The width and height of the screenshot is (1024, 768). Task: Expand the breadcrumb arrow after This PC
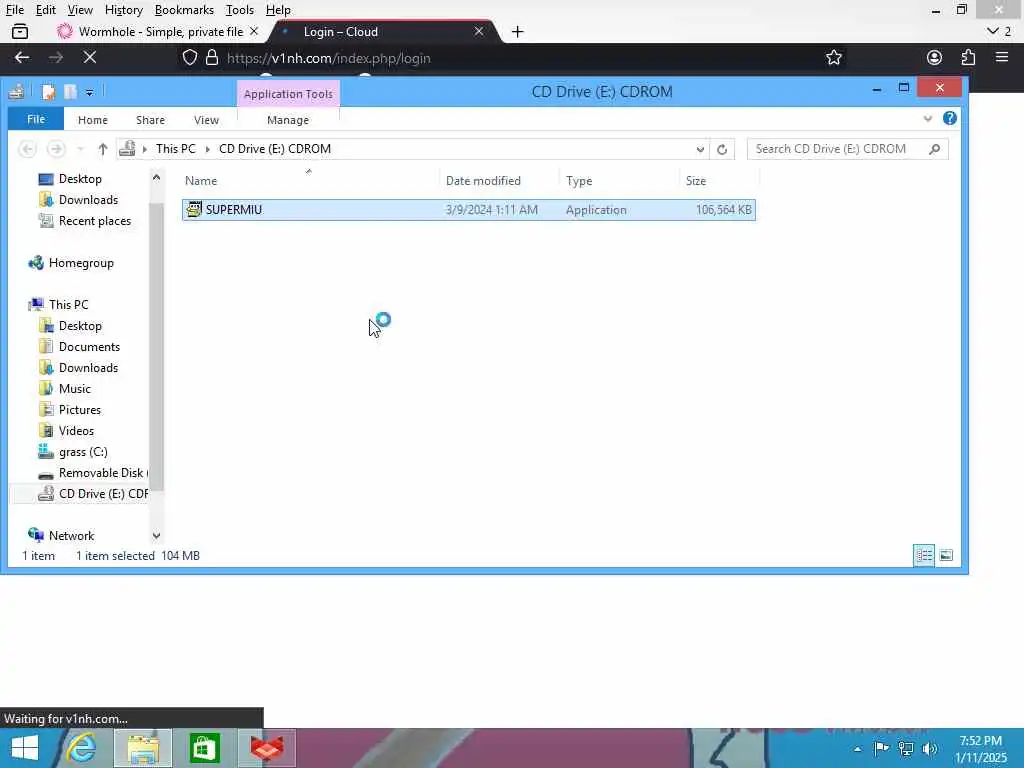(208, 149)
